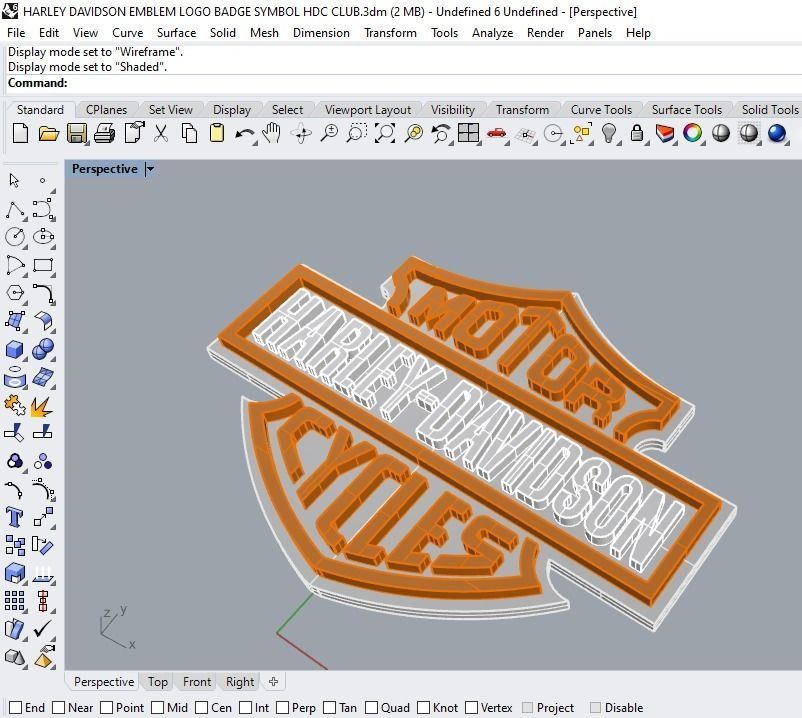Click the Explode icon in sidebar
This screenshot has width=802, height=718.
[42, 406]
